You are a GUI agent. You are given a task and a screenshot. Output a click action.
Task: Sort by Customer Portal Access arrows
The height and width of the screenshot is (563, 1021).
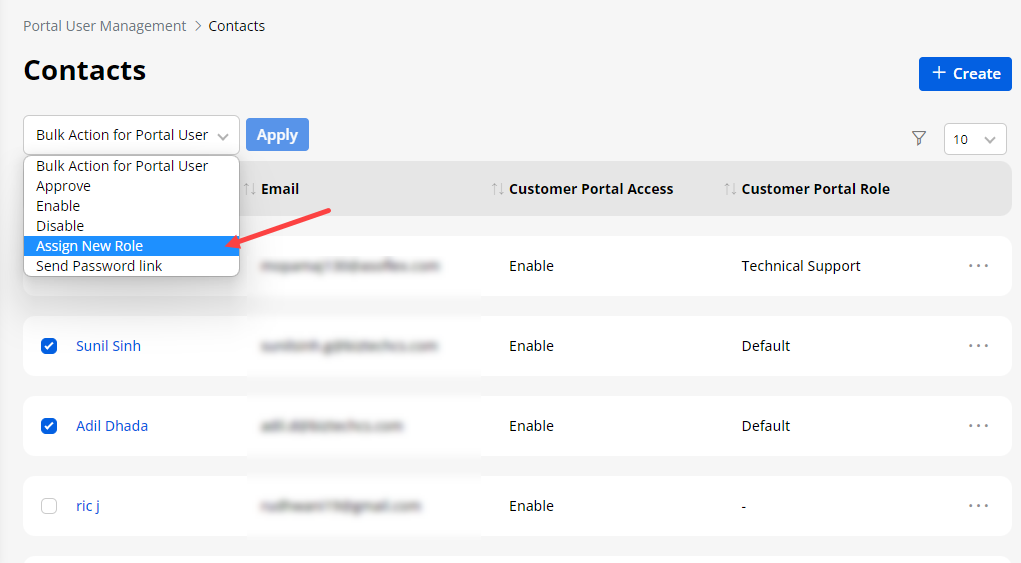[497, 189]
